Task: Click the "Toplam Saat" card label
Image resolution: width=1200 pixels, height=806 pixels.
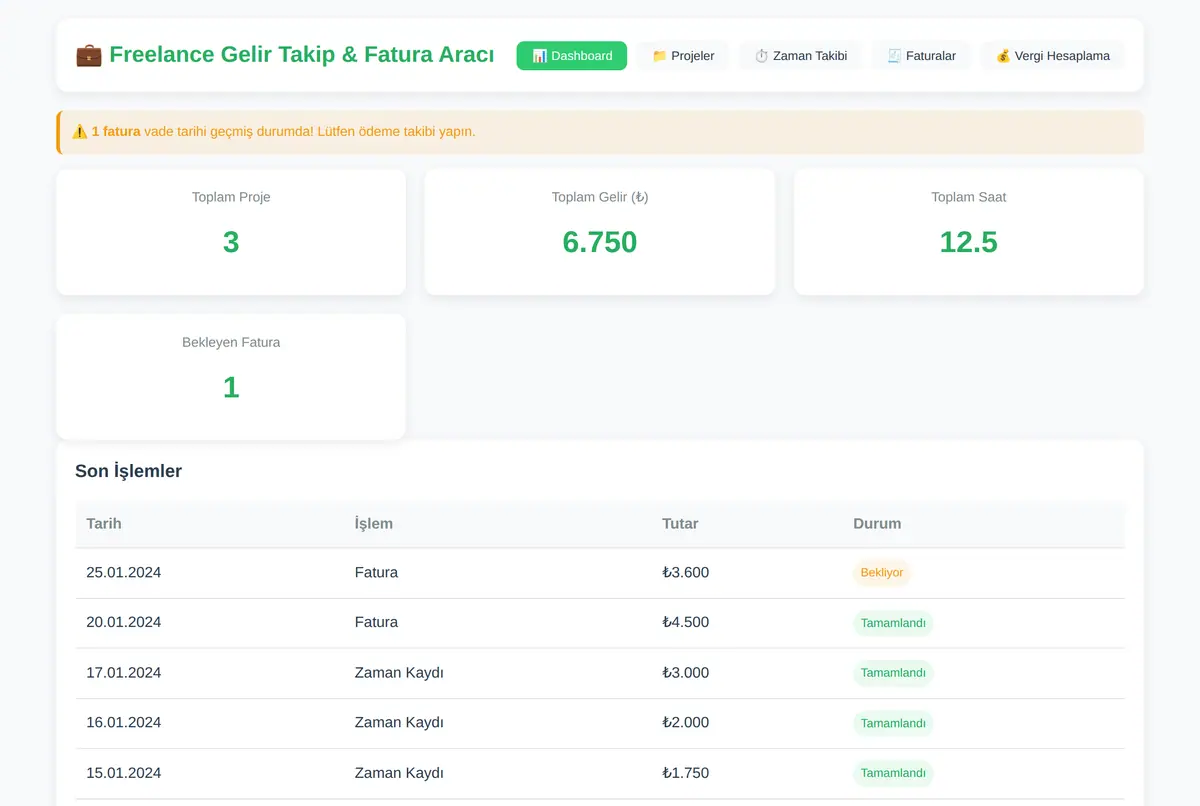Action: (x=968, y=197)
